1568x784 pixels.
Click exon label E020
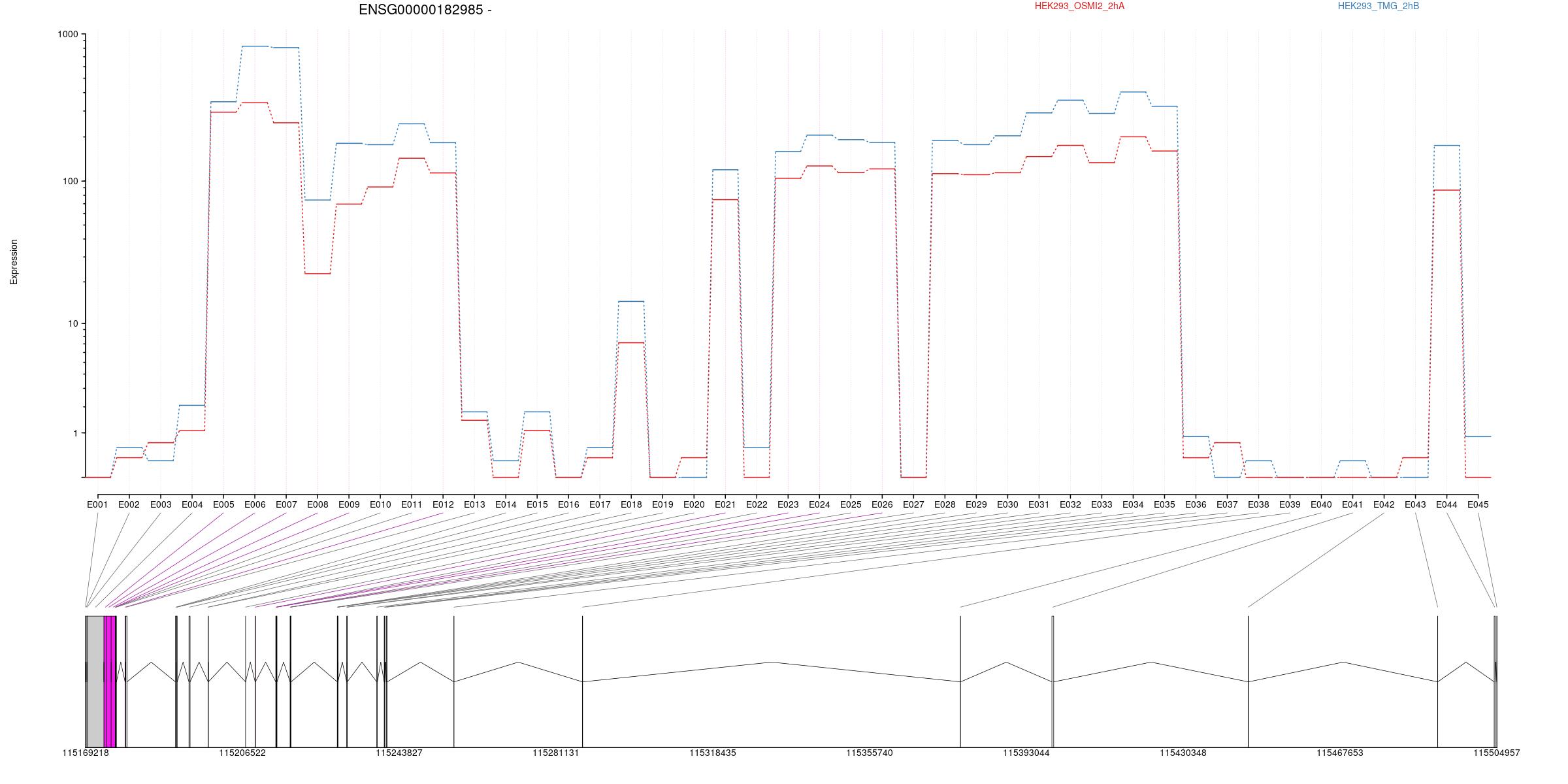(x=694, y=504)
